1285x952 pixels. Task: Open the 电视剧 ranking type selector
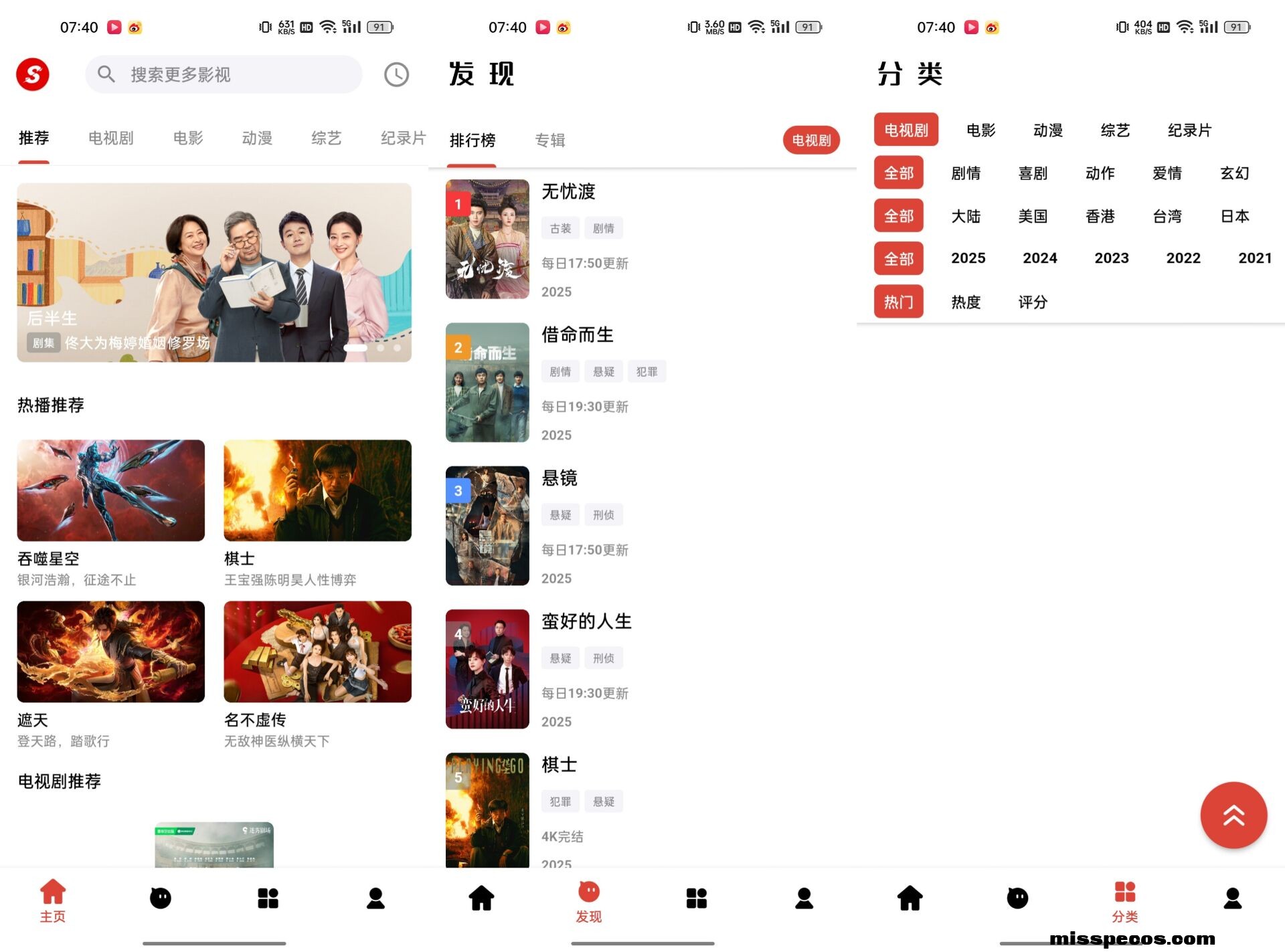(x=811, y=140)
